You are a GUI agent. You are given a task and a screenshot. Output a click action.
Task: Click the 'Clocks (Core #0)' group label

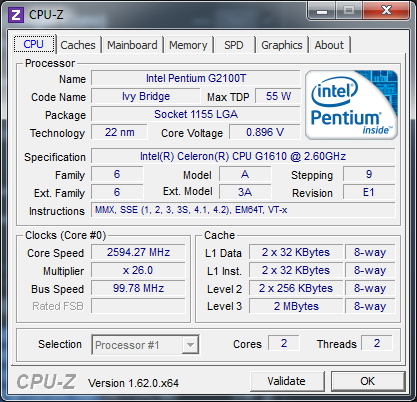pos(66,235)
